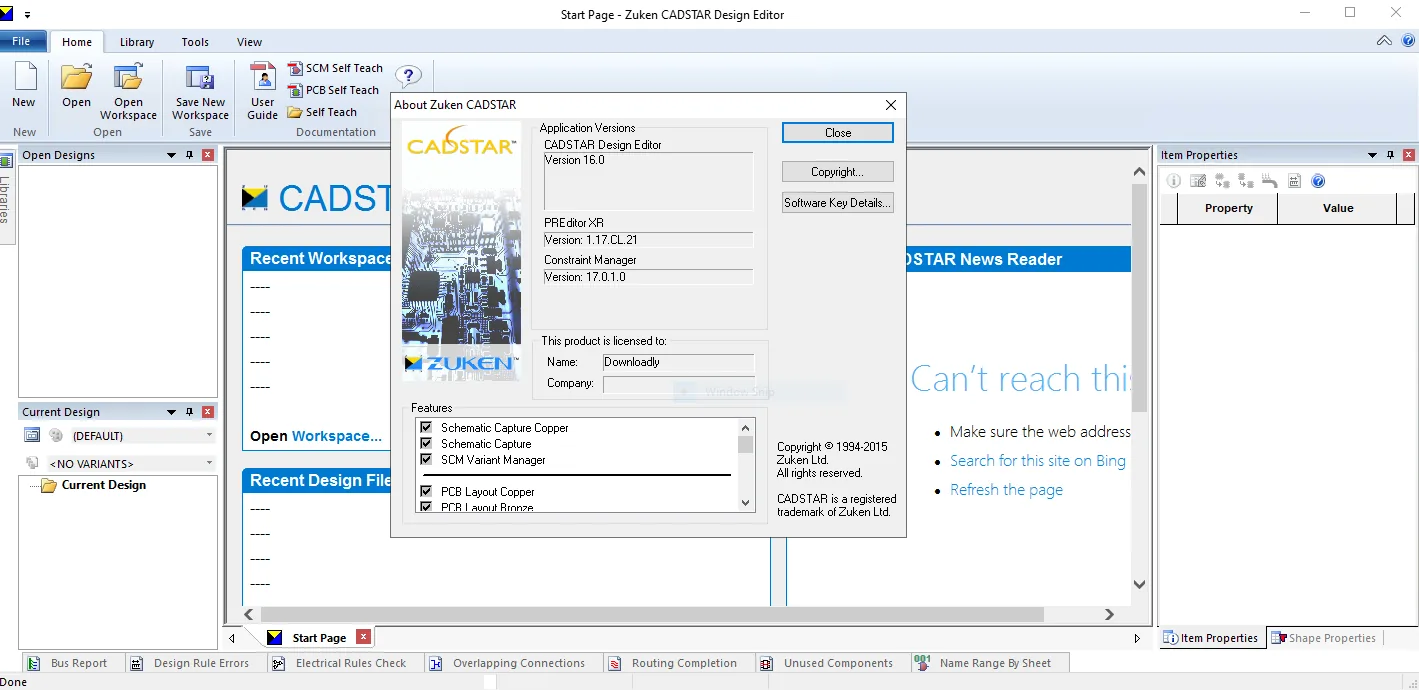Pin the Open Designs panel
The image size is (1419, 690).
pos(189,155)
